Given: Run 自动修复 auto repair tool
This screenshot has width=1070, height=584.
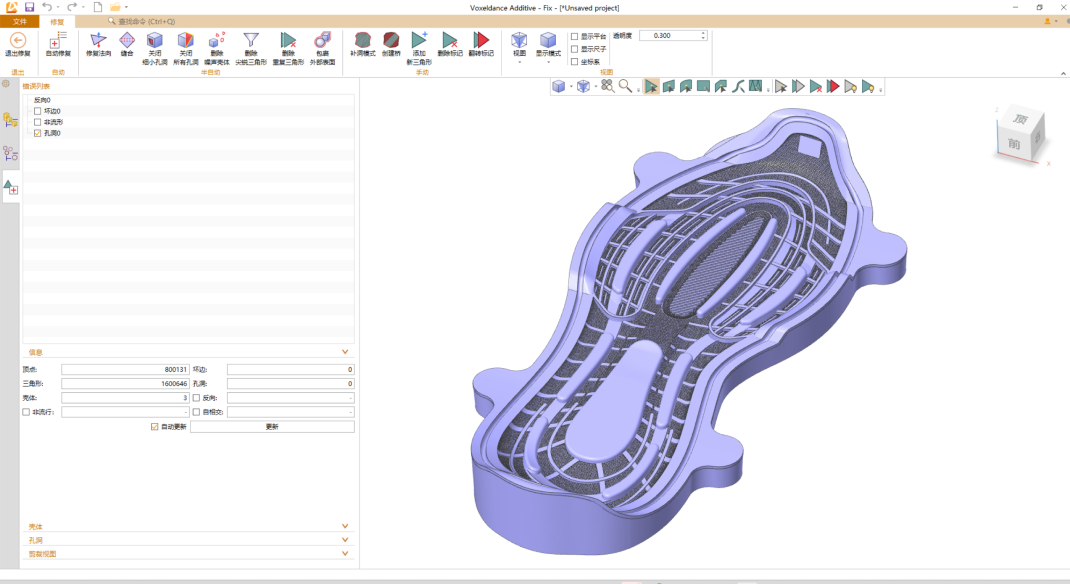Looking at the screenshot, I should click(58, 40).
